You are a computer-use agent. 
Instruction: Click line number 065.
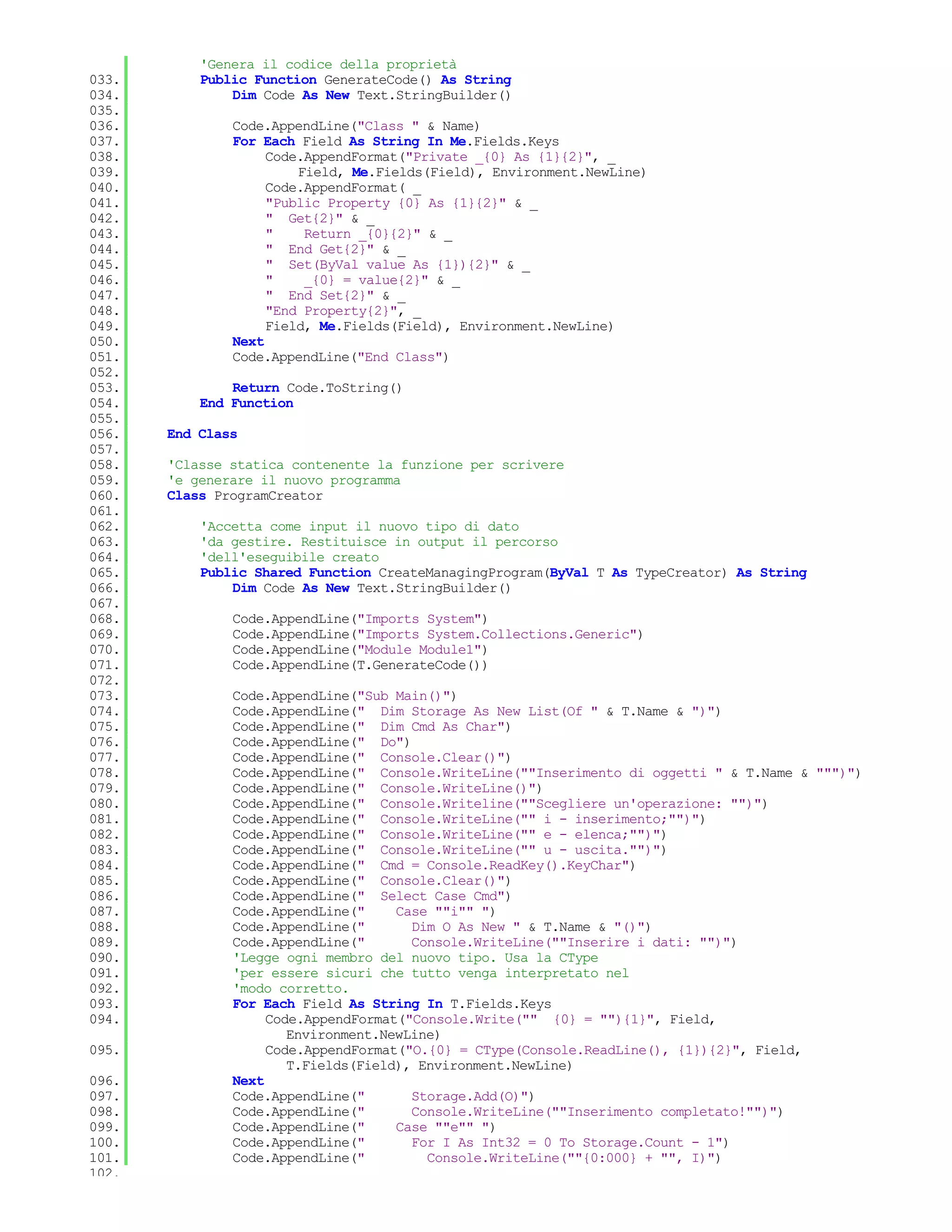[x=104, y=573]
